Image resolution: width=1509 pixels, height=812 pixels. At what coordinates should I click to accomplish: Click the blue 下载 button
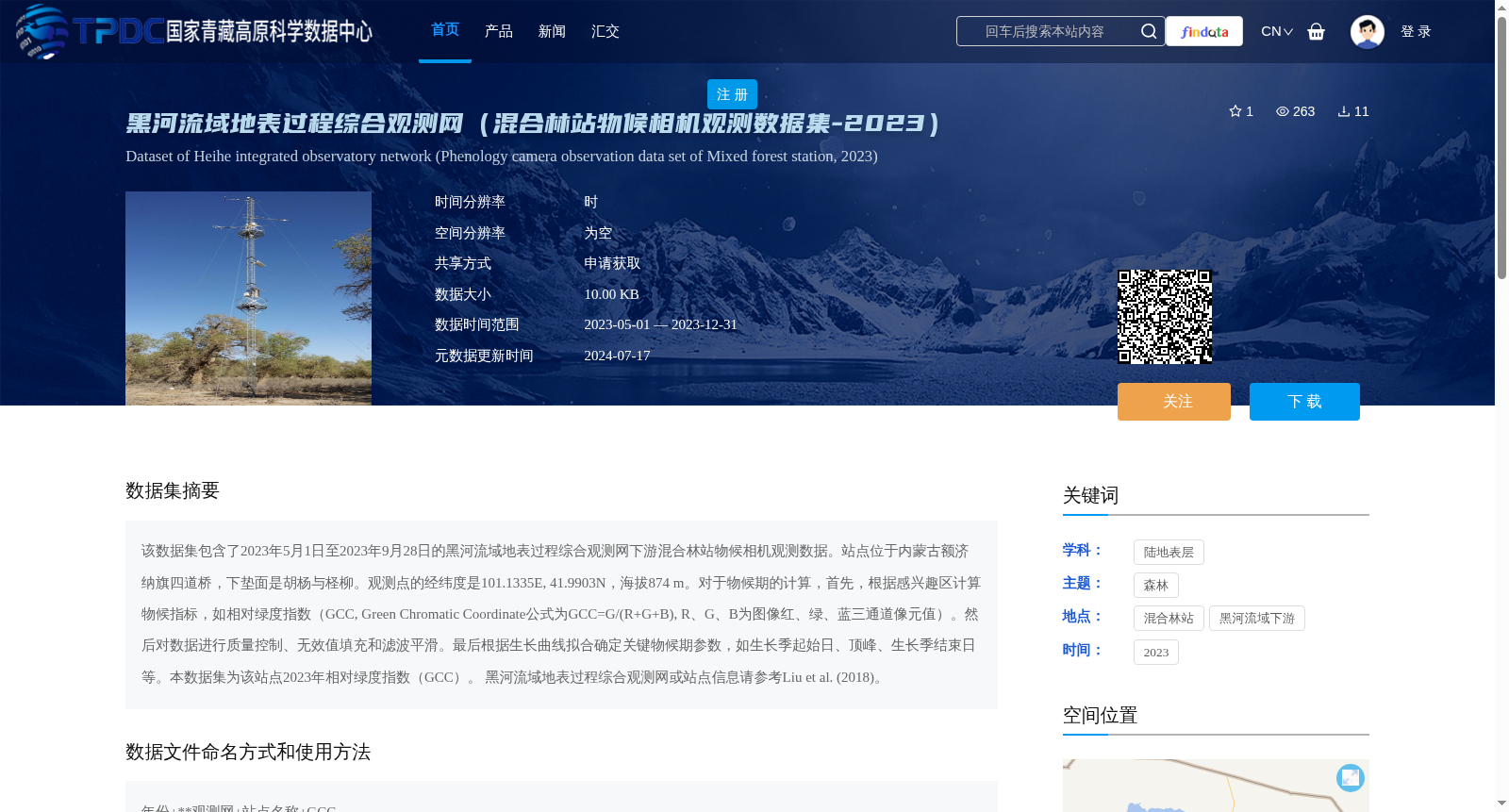coord(1304,402)
